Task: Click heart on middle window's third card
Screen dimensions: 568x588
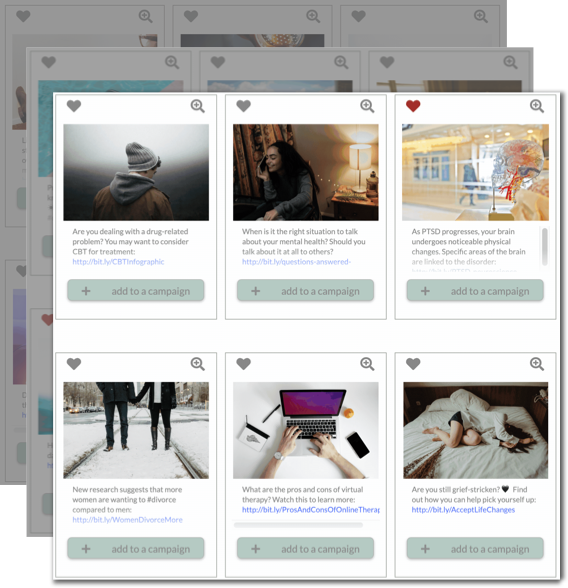Action: 387,62
